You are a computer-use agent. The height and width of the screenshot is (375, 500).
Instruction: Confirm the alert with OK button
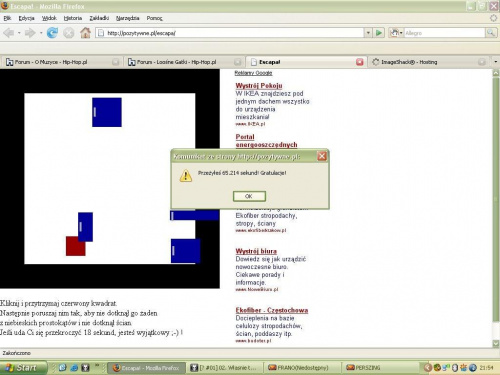249,196
